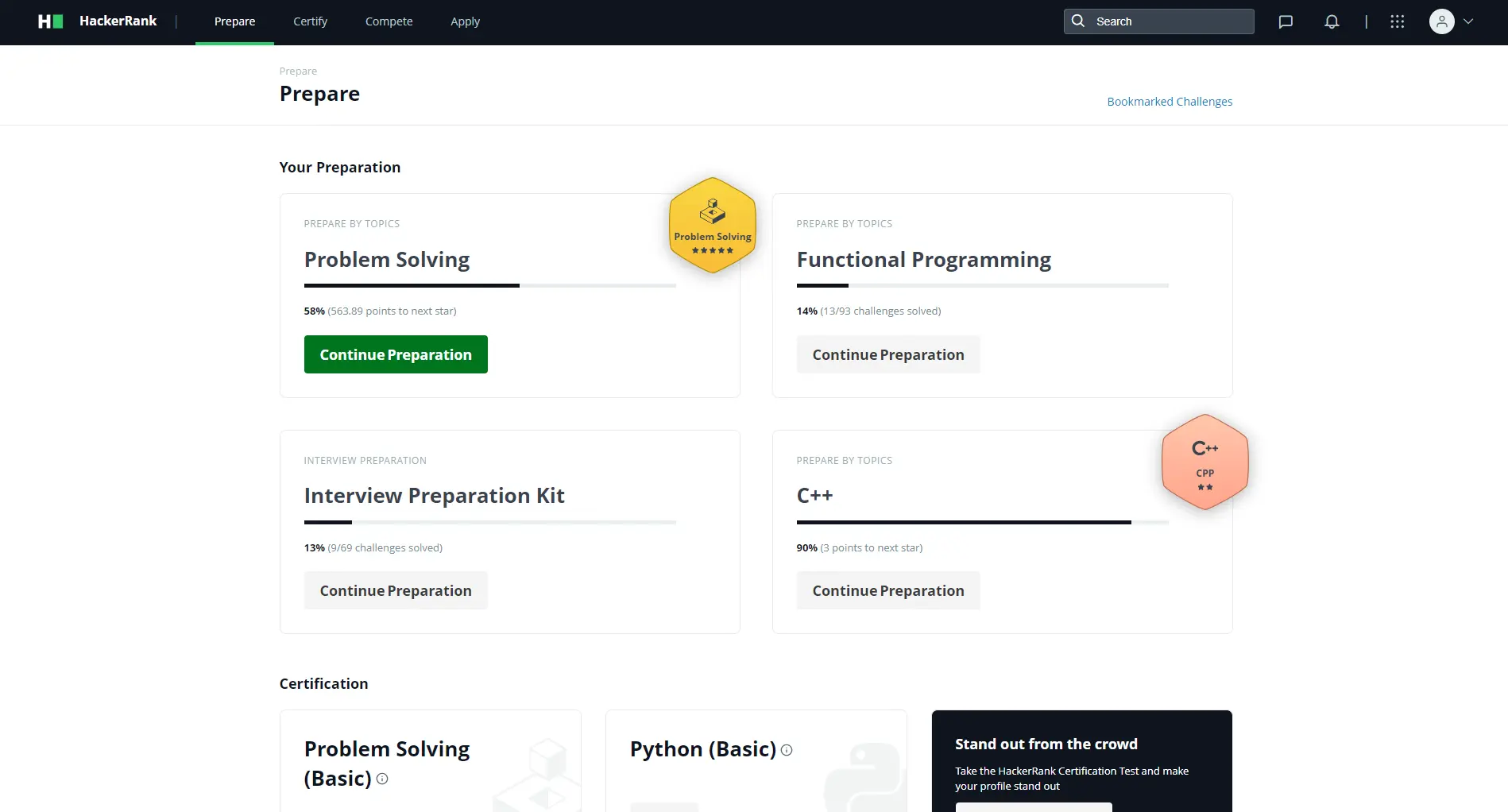Click the CPP hexagon badge

click(1205, 462)
